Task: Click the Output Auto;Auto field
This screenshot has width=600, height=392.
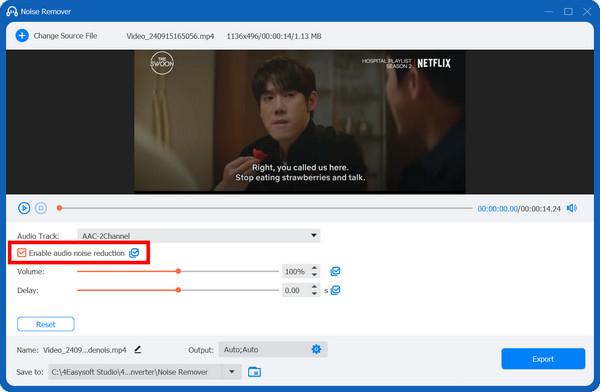Action: (273, 349)
